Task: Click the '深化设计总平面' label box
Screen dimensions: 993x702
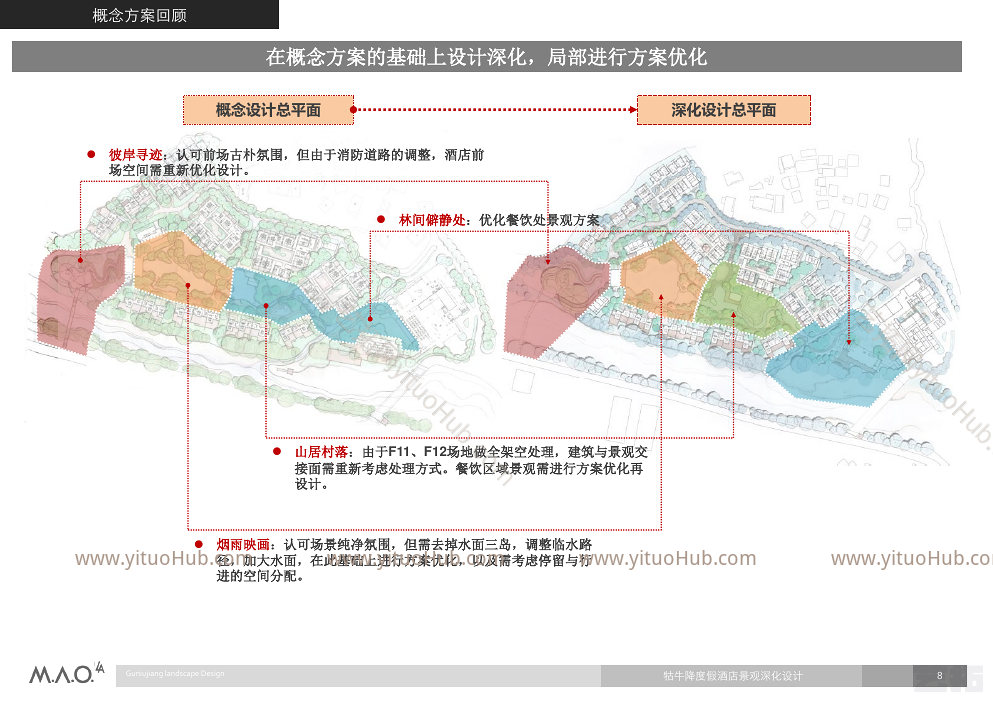Action: [724, 110]
